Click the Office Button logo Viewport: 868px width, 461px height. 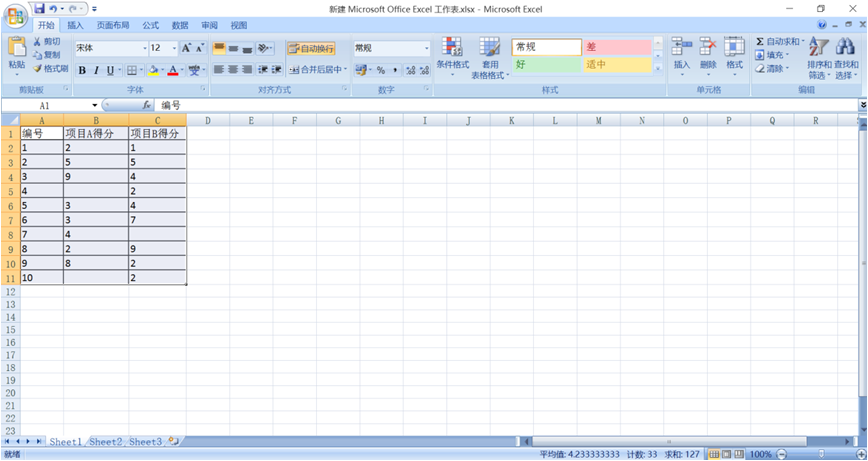click(16, 16)
